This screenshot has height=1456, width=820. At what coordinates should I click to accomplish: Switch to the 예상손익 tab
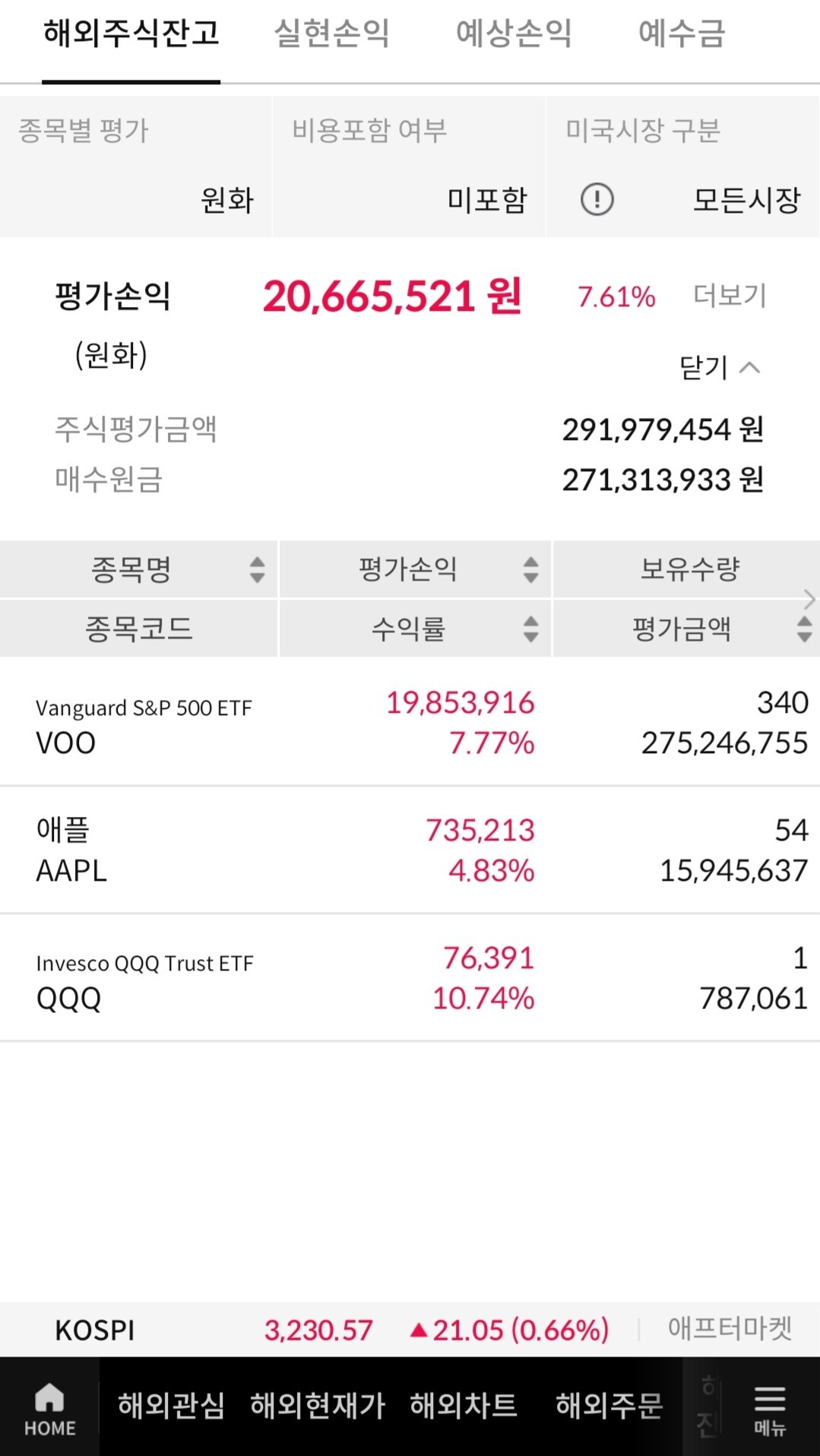pos(514,34)
